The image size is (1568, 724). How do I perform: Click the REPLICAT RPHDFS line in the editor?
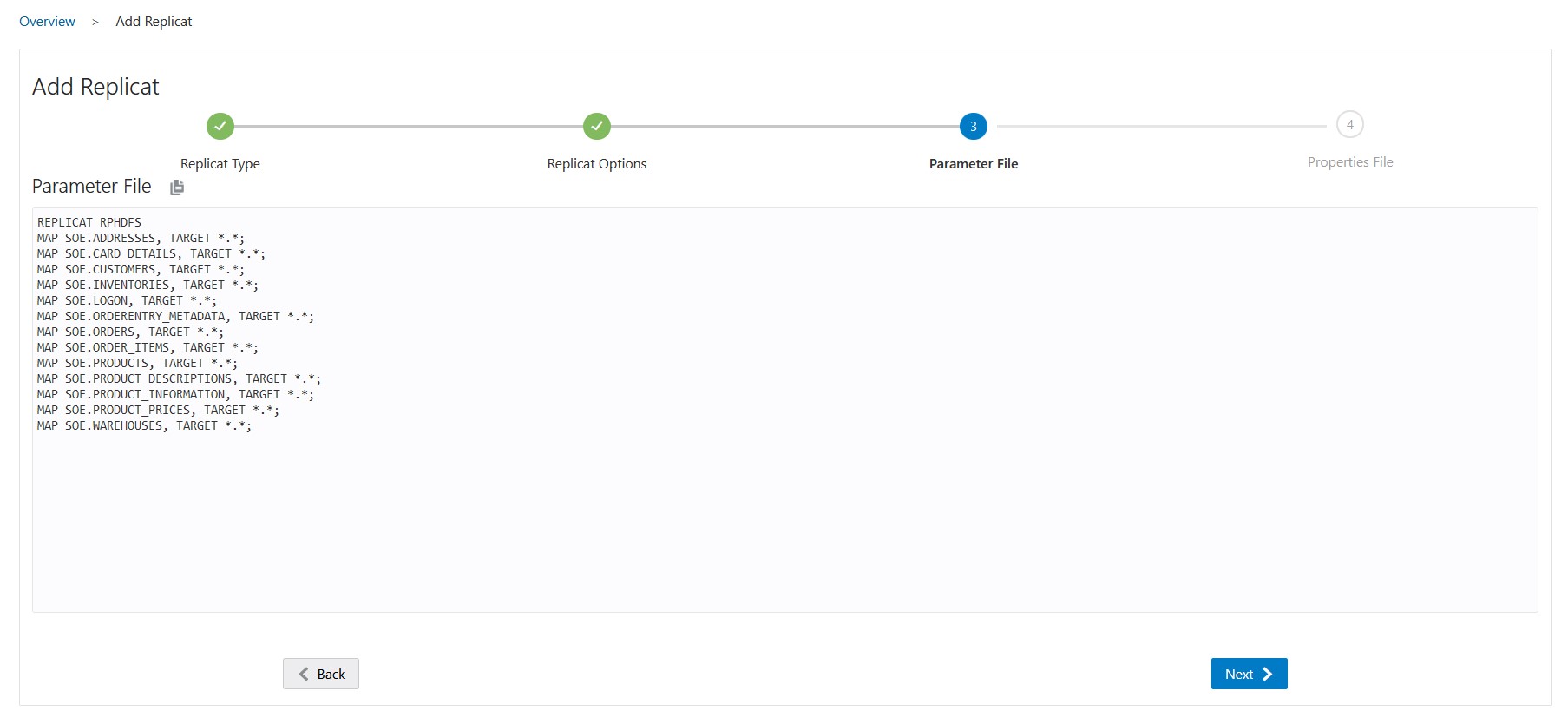click(x=89, y=223)
